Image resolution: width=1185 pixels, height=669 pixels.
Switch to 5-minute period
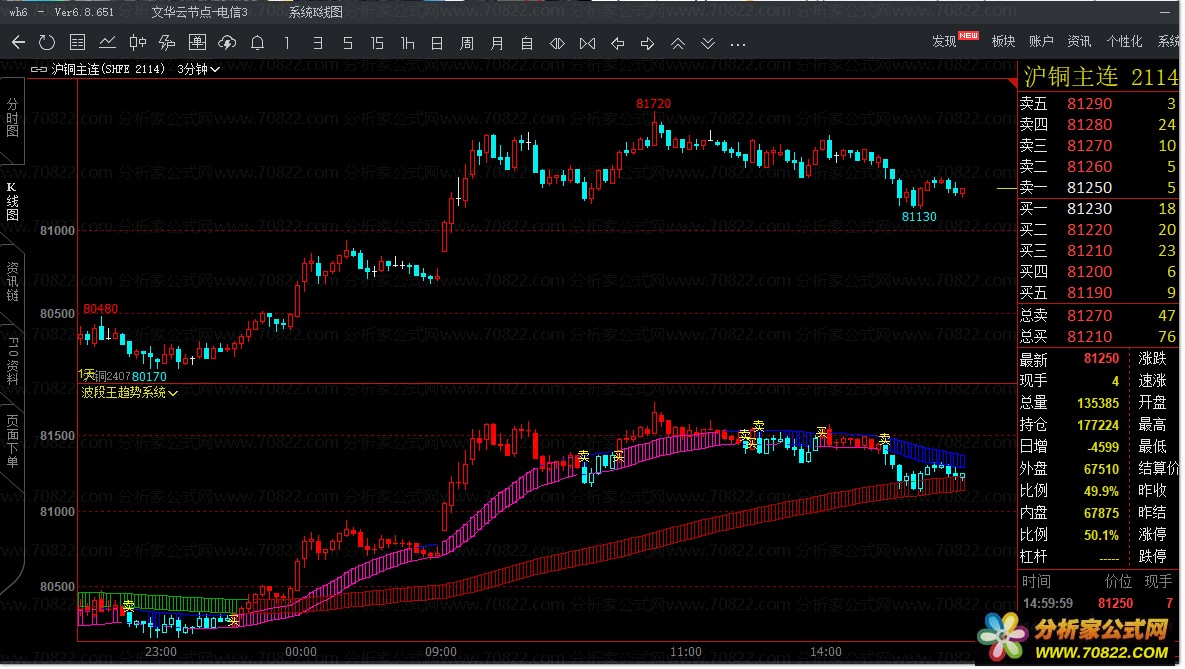point(348,43)
